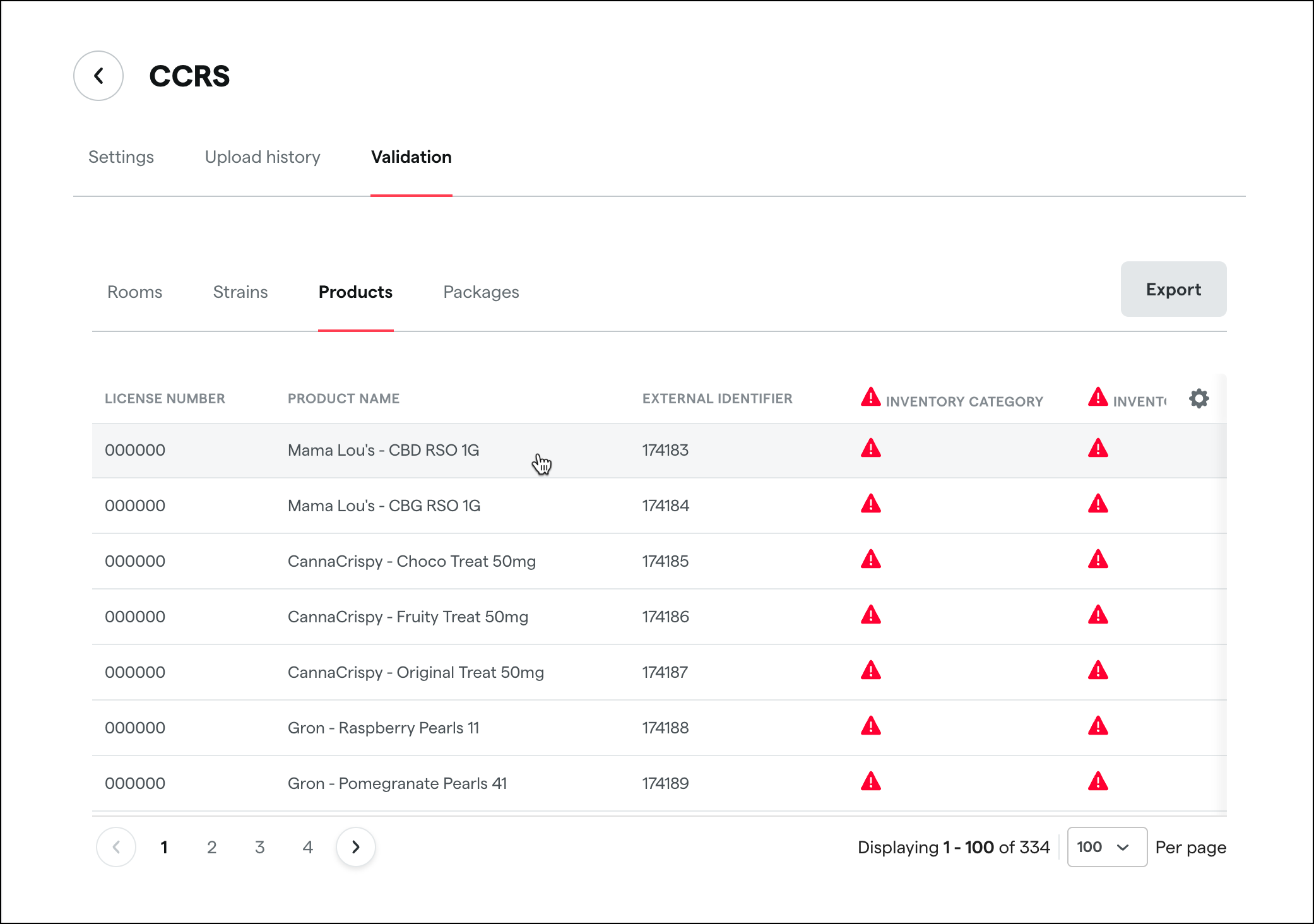
Task: Switch to the Settings tab
Action: tap(121, 157)
